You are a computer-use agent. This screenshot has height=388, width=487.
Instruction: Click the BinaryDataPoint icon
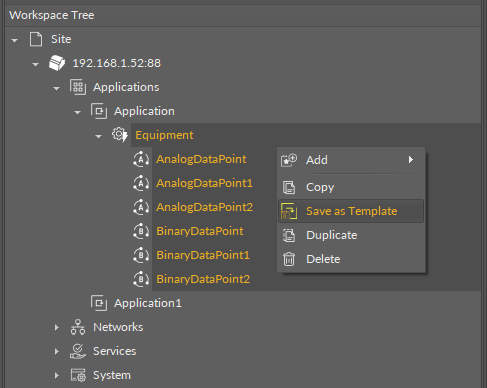(141, 231)
